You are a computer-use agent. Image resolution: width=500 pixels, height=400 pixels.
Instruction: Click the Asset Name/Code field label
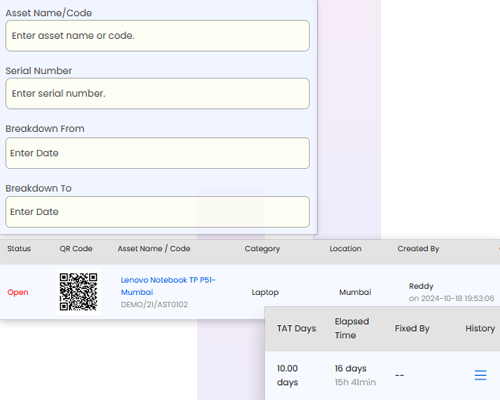49,13
